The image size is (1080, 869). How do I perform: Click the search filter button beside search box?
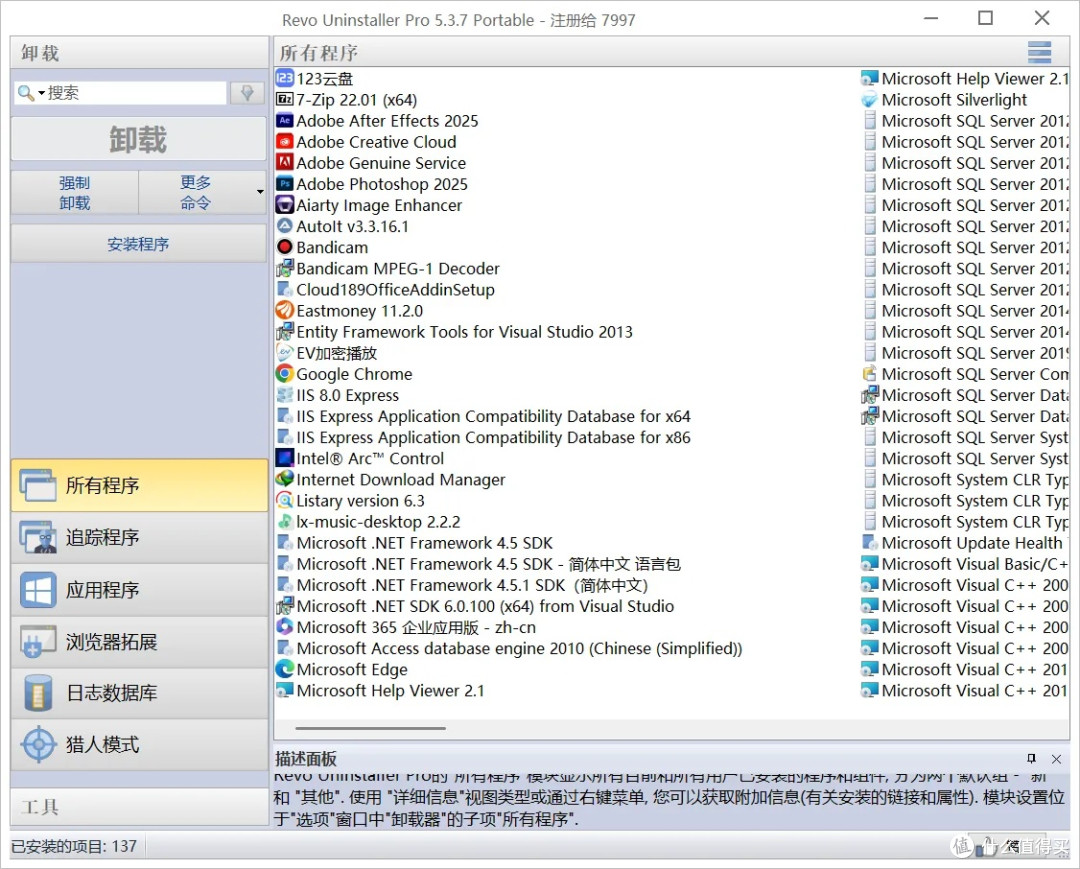coord(246,93)
